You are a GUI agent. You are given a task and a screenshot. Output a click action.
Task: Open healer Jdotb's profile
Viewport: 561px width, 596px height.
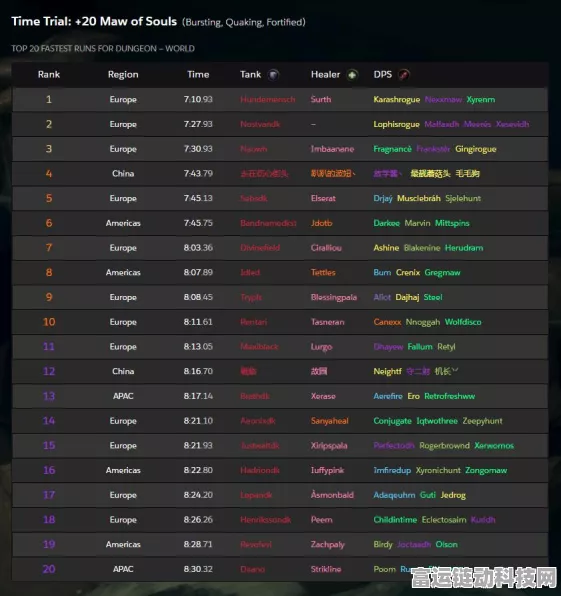point(322,223)
